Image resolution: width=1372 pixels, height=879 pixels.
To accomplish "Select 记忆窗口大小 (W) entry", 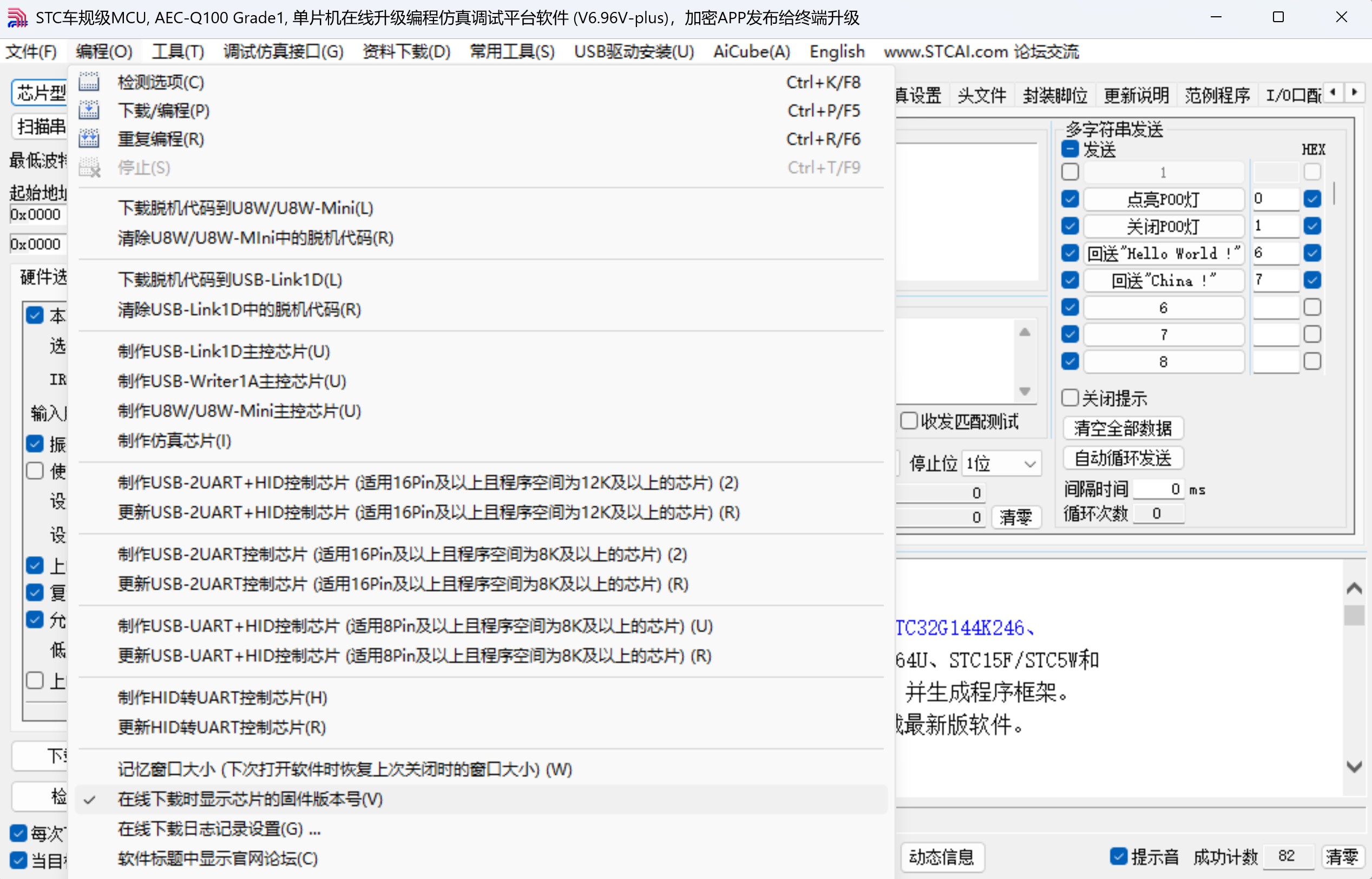I will click(x=481, y=769).
